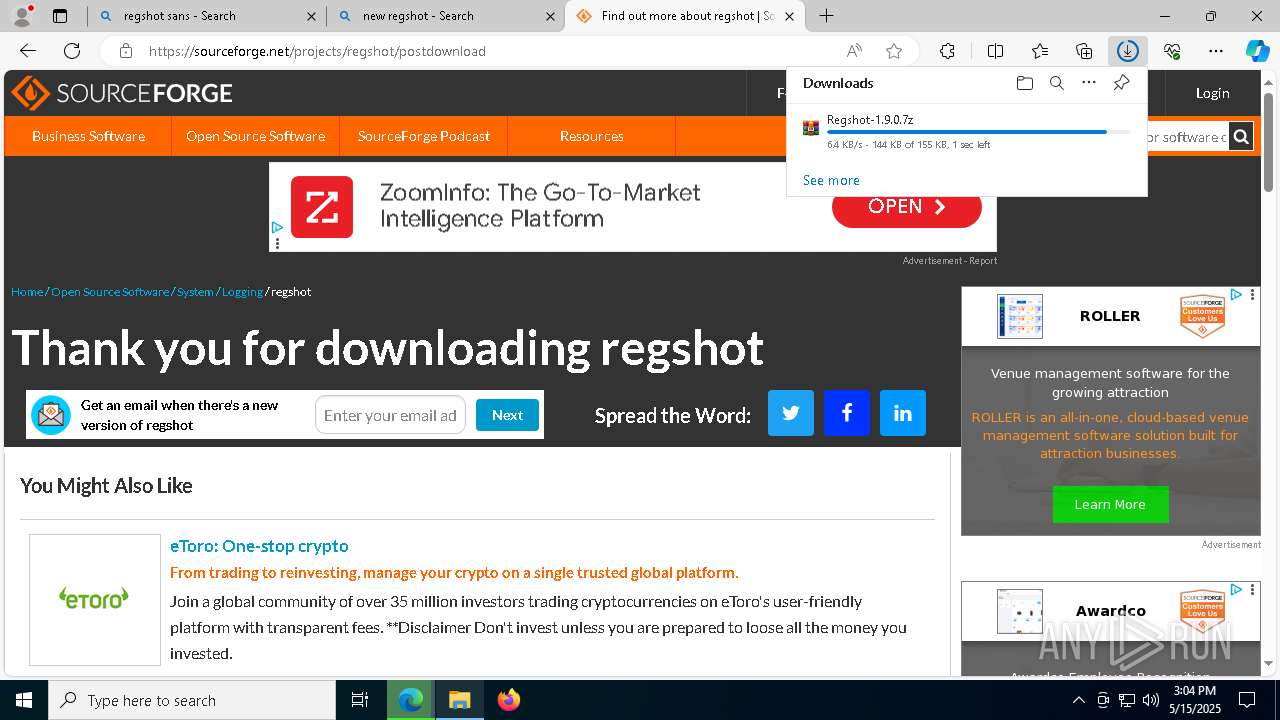The height and width of the screenshot is (720, 1280).
Task: Close the 'Find out more about regshot' tab
Action: 789,16
